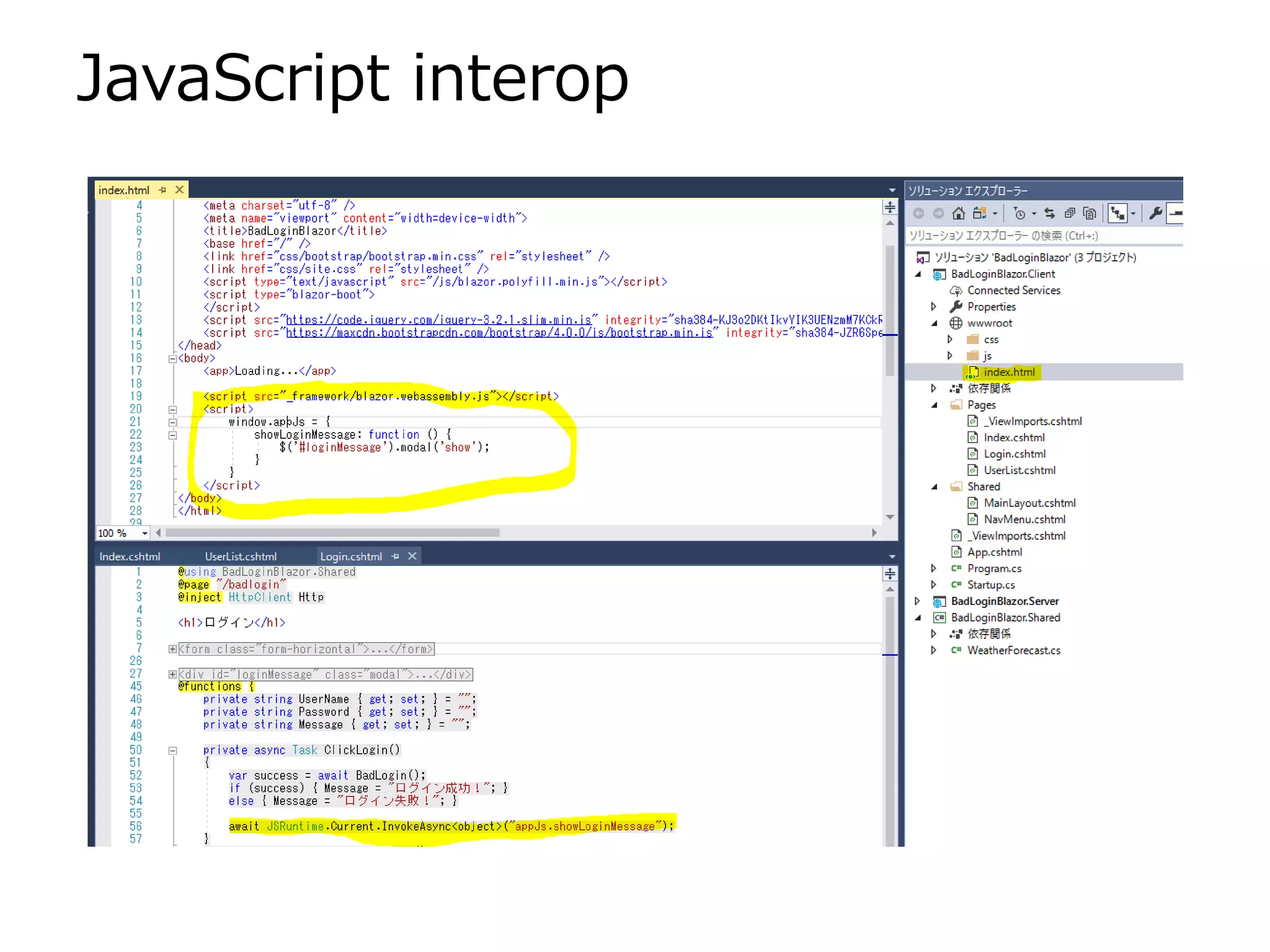The image size is (1270, 952).
Task: Click the js folder icon in Solution Explorer
Action: (973, 355)
